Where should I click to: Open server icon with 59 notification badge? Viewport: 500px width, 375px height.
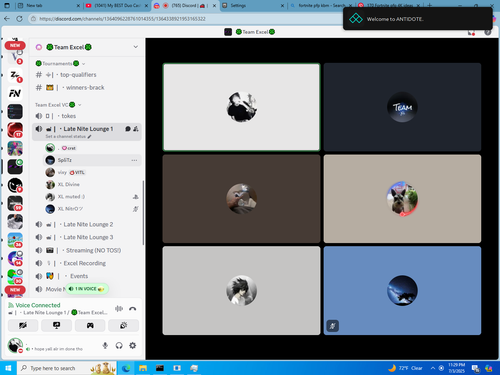15,203
